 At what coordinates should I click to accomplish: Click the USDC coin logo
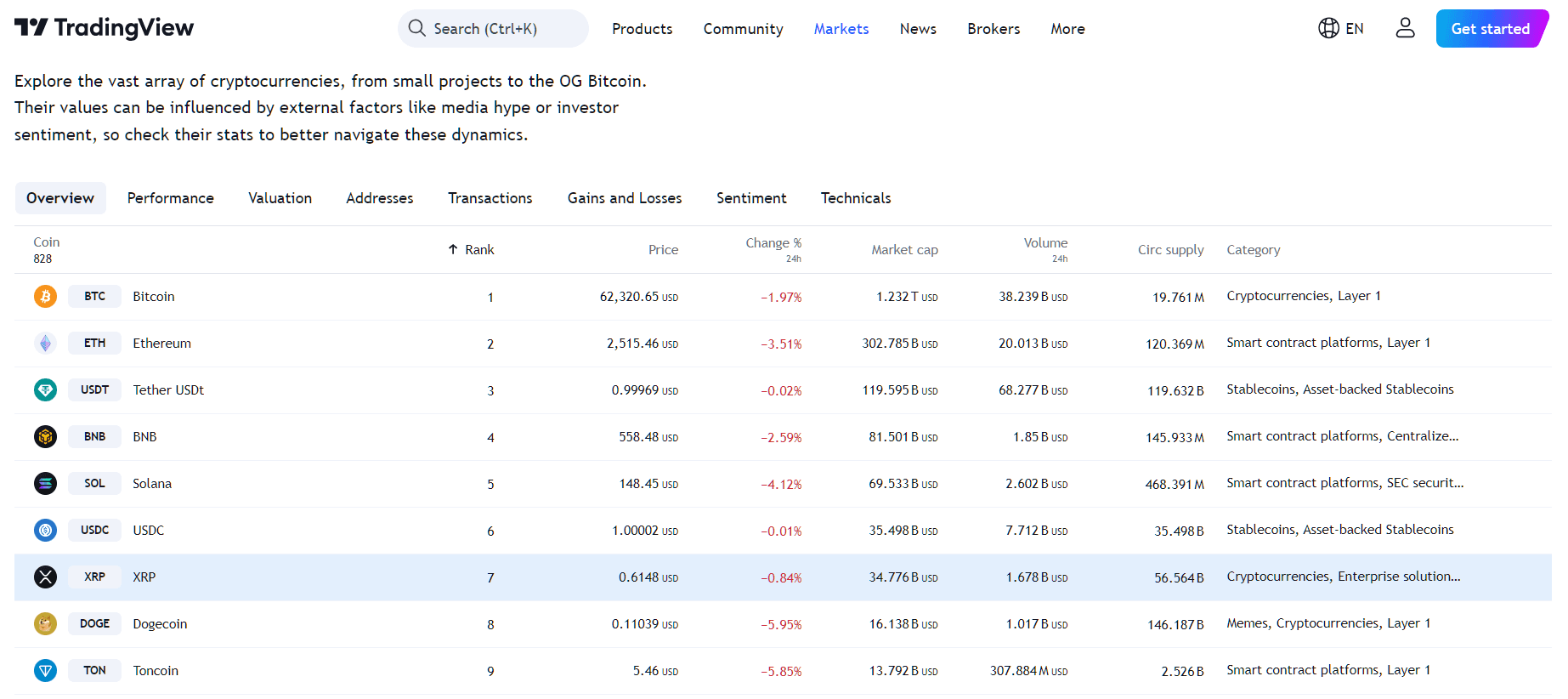[45, 530]
